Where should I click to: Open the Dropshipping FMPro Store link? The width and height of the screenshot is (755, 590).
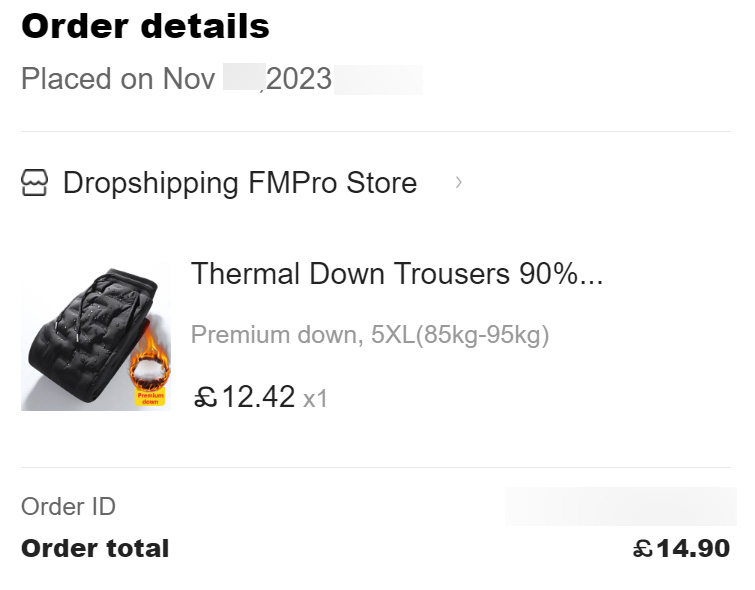240,183
